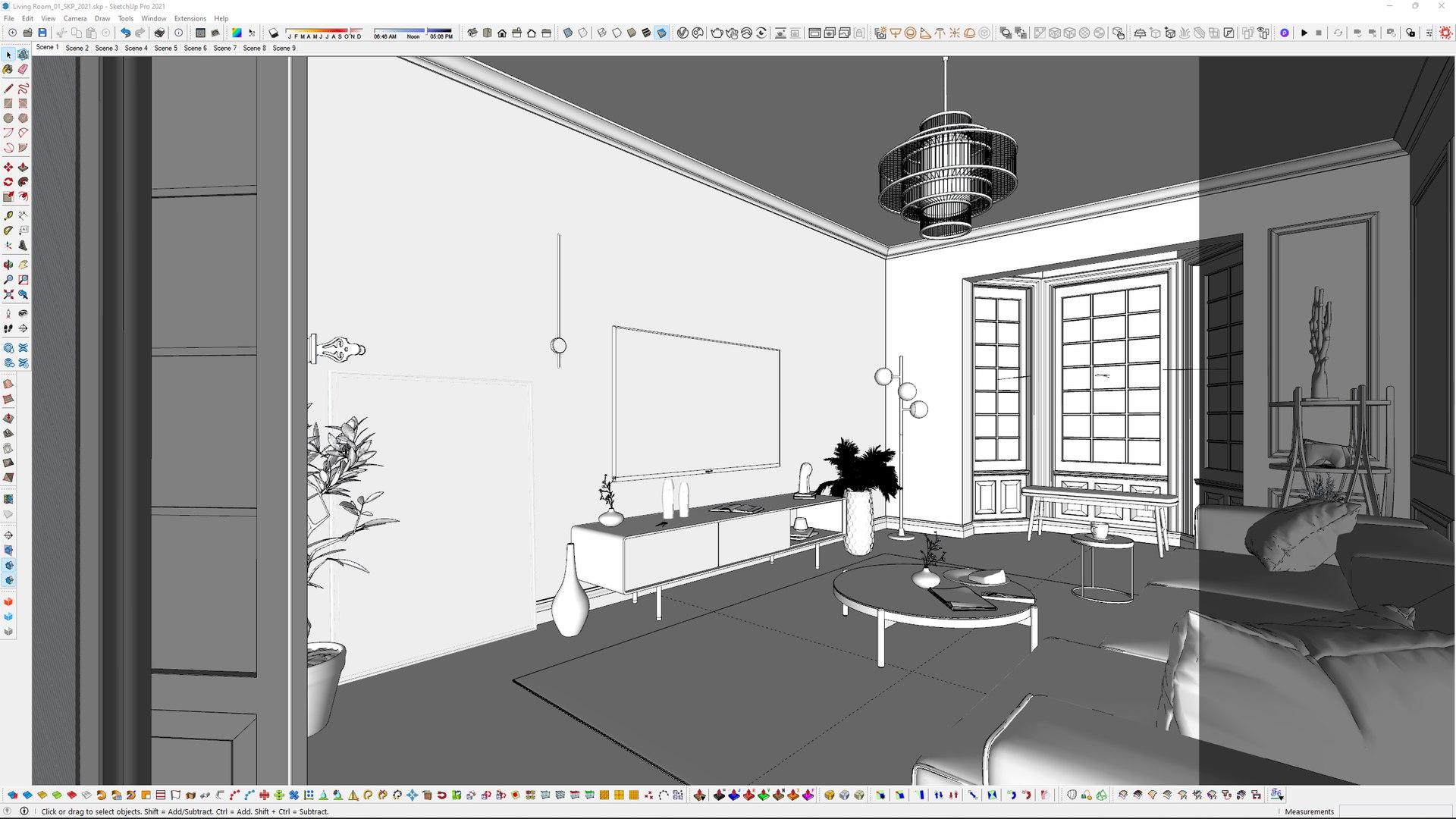Open Model Info from the toolbar
The image size is (1456, 819).
(179, 33)
